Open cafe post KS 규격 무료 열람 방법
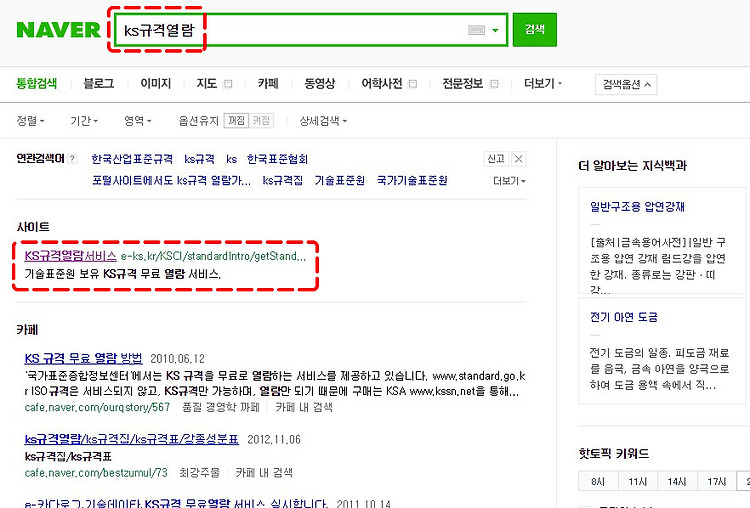The image size is (750, 508). (83, 359)
